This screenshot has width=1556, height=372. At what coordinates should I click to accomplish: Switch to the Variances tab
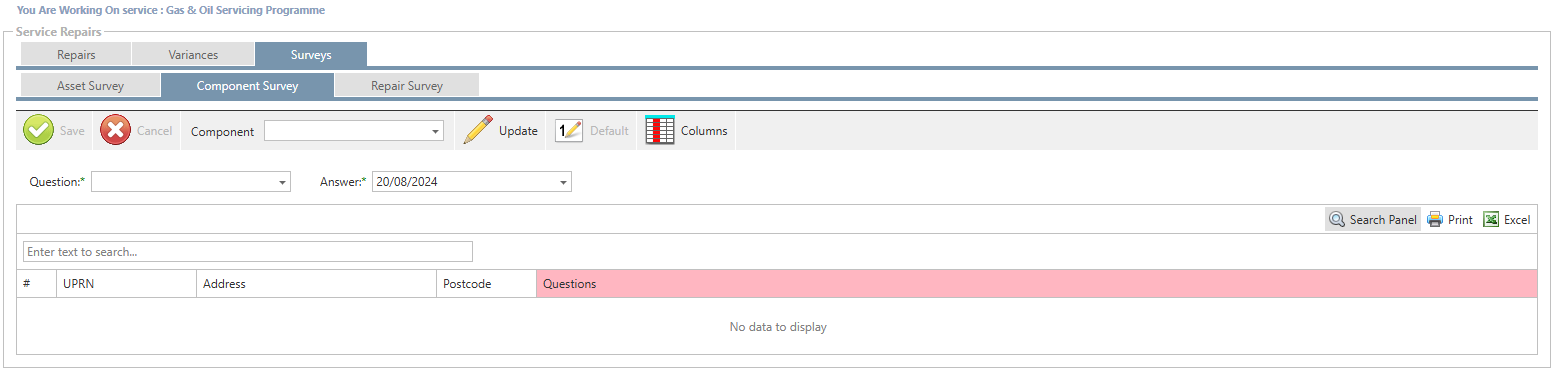click(193, 55)
